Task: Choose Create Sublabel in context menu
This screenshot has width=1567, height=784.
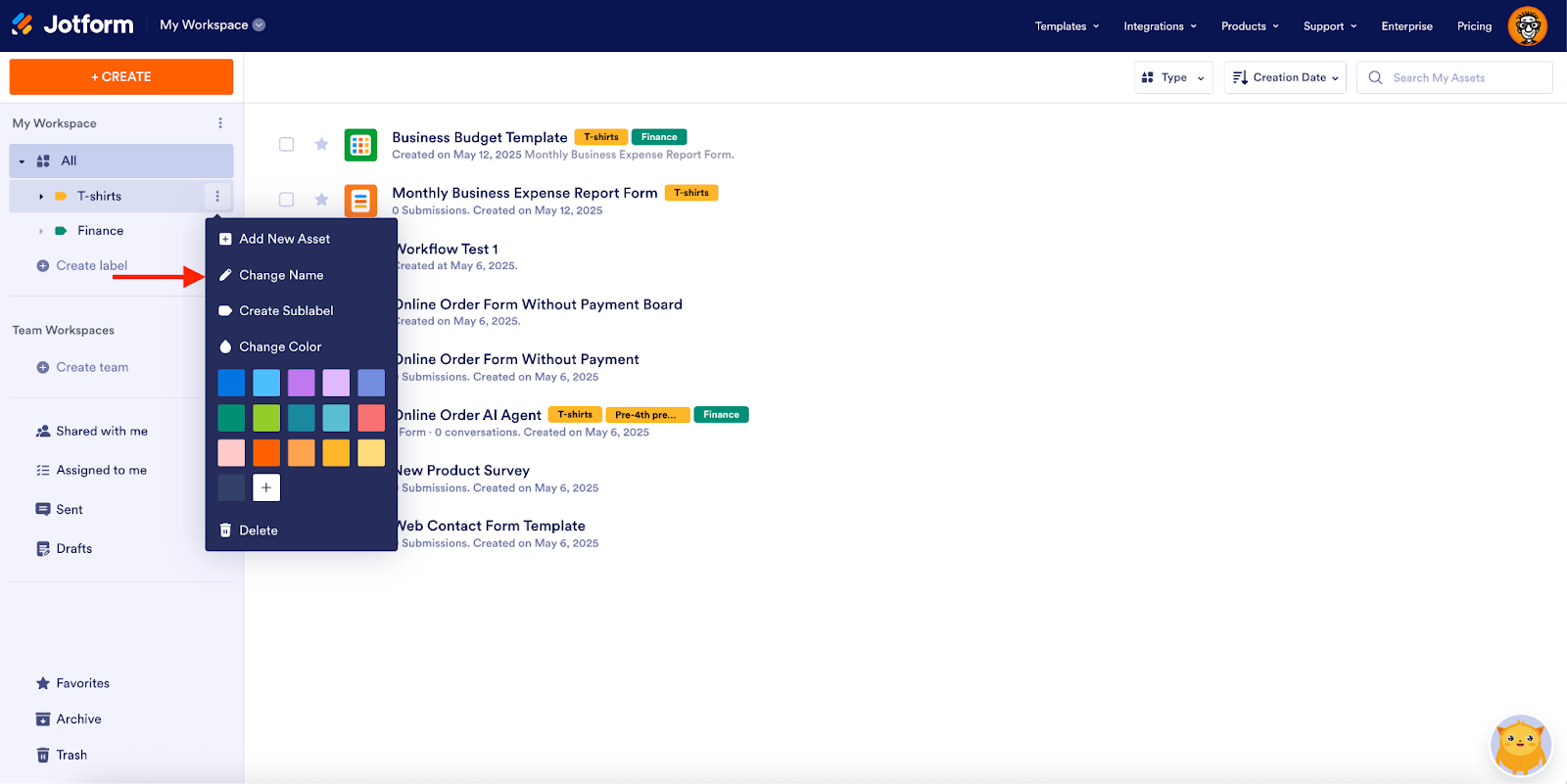Action: [x=301, y=310]
